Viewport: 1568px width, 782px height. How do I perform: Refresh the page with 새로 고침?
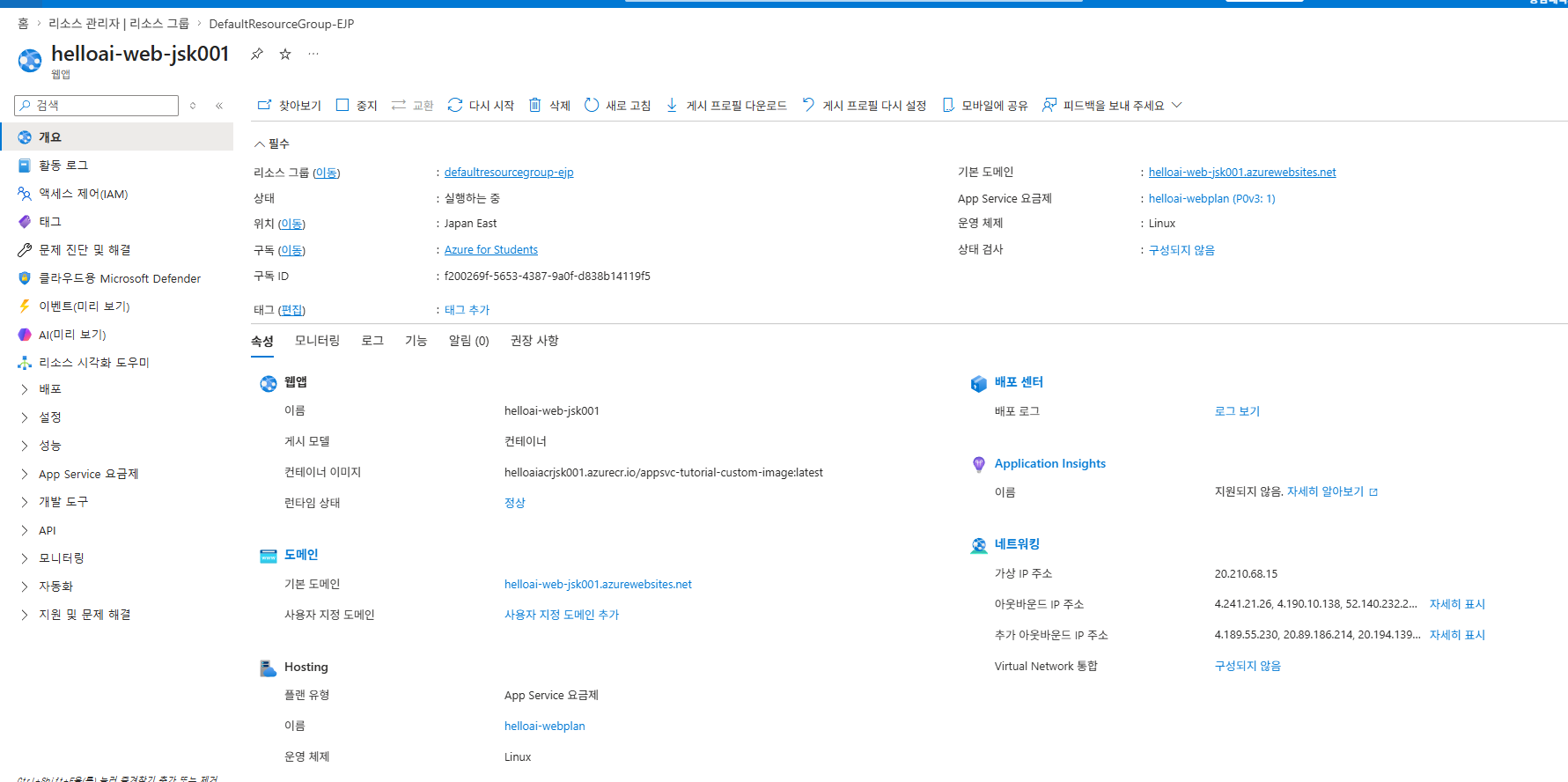(x=617, y=105)
